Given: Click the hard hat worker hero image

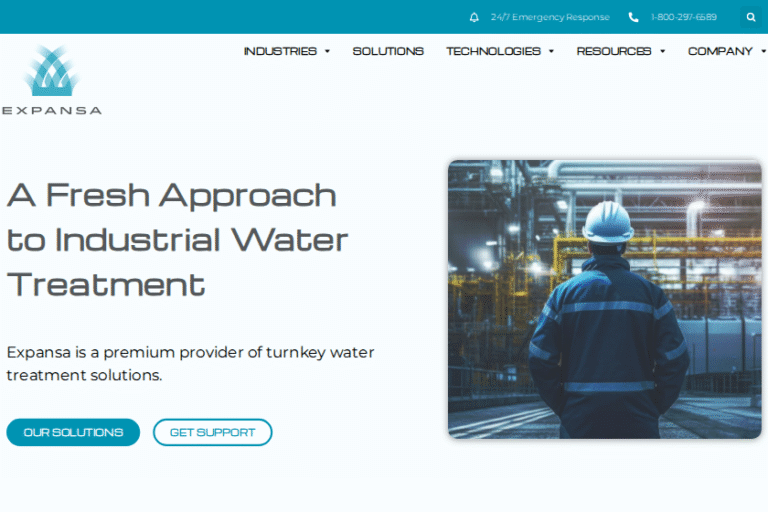Looking at the screenshot, I should coord(604,299).
